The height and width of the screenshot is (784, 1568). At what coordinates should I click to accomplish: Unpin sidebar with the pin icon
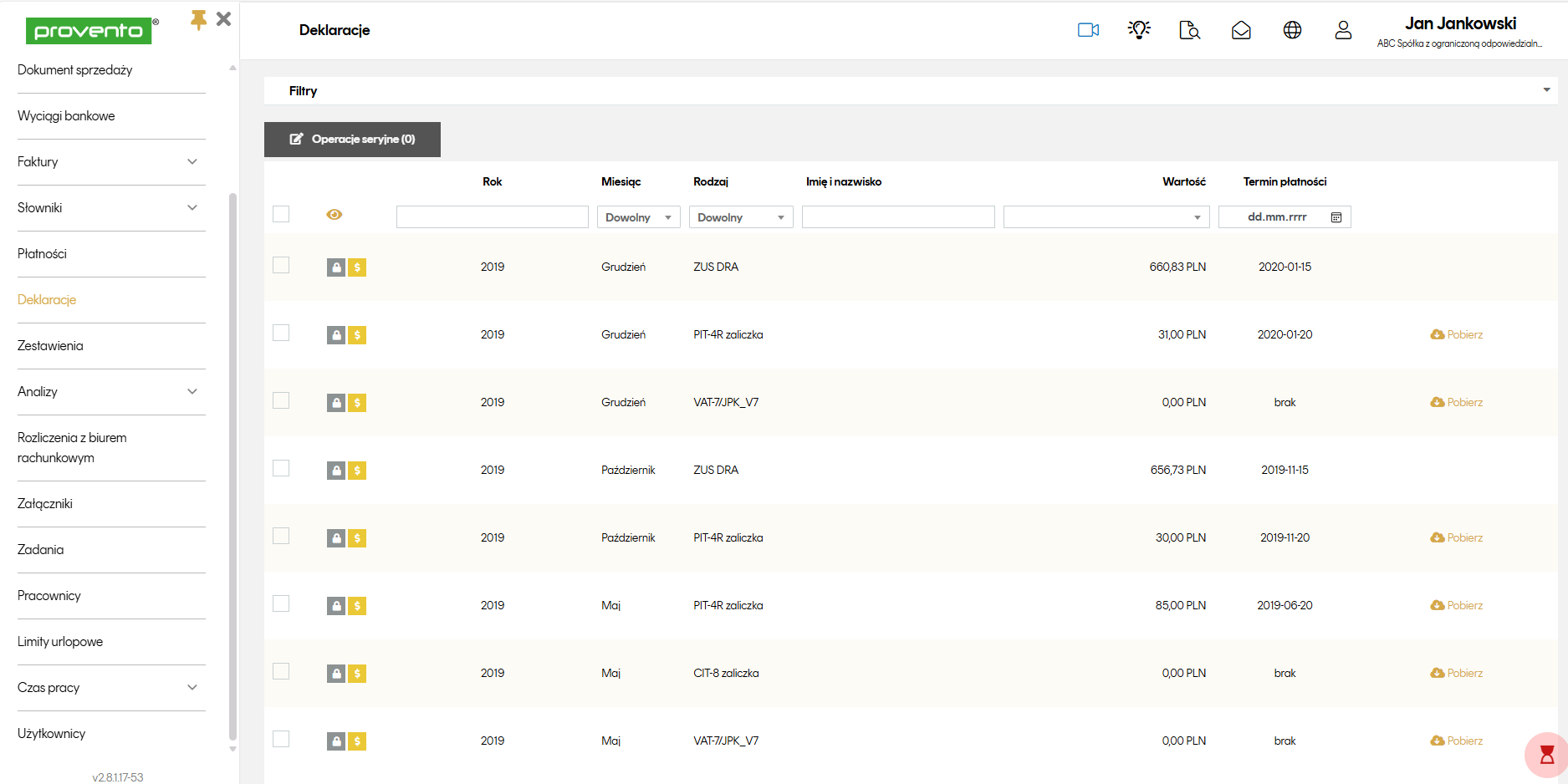(198, 19)
